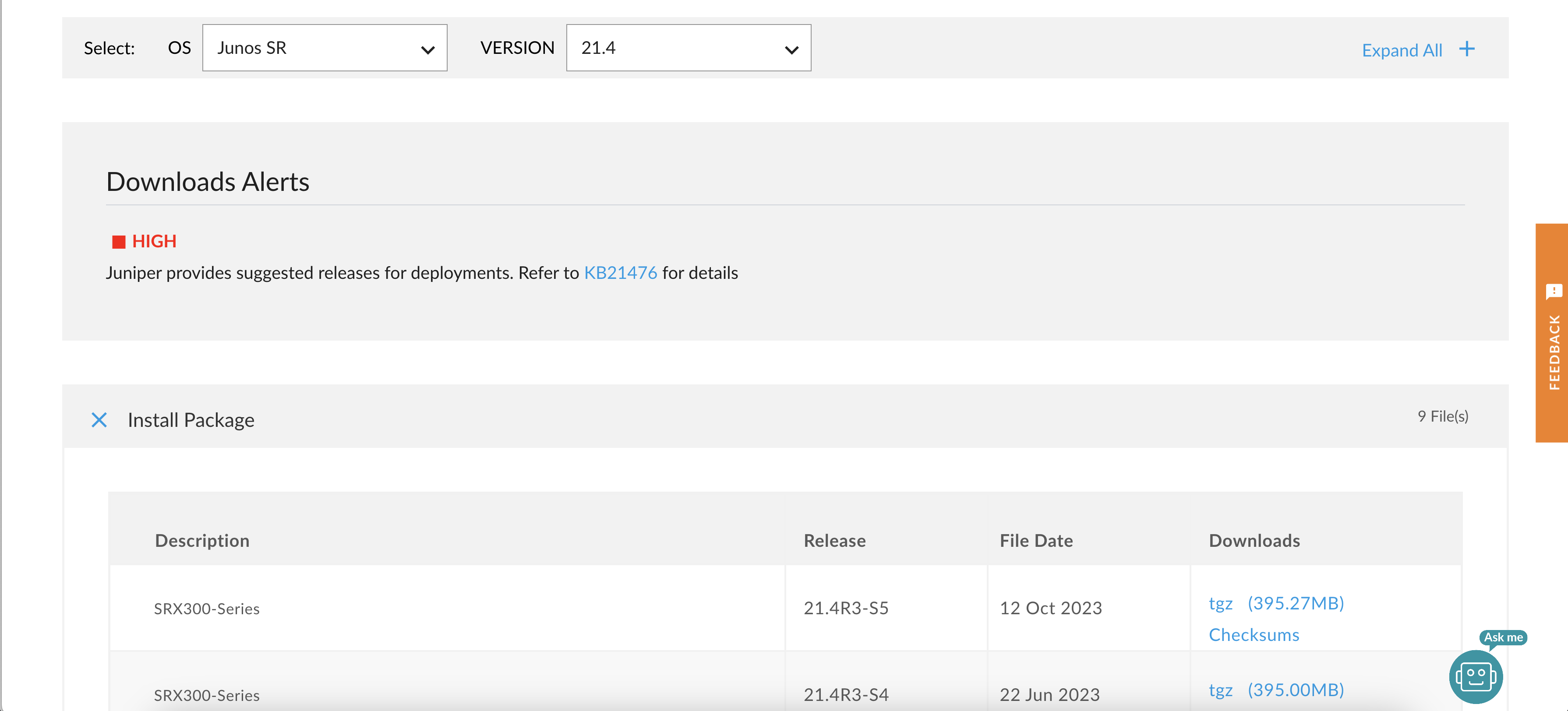Click SRX300-Series in the 21.4R3-S5 row
The height and width of the screenshot is (711, 1568).
coord(206,608)
